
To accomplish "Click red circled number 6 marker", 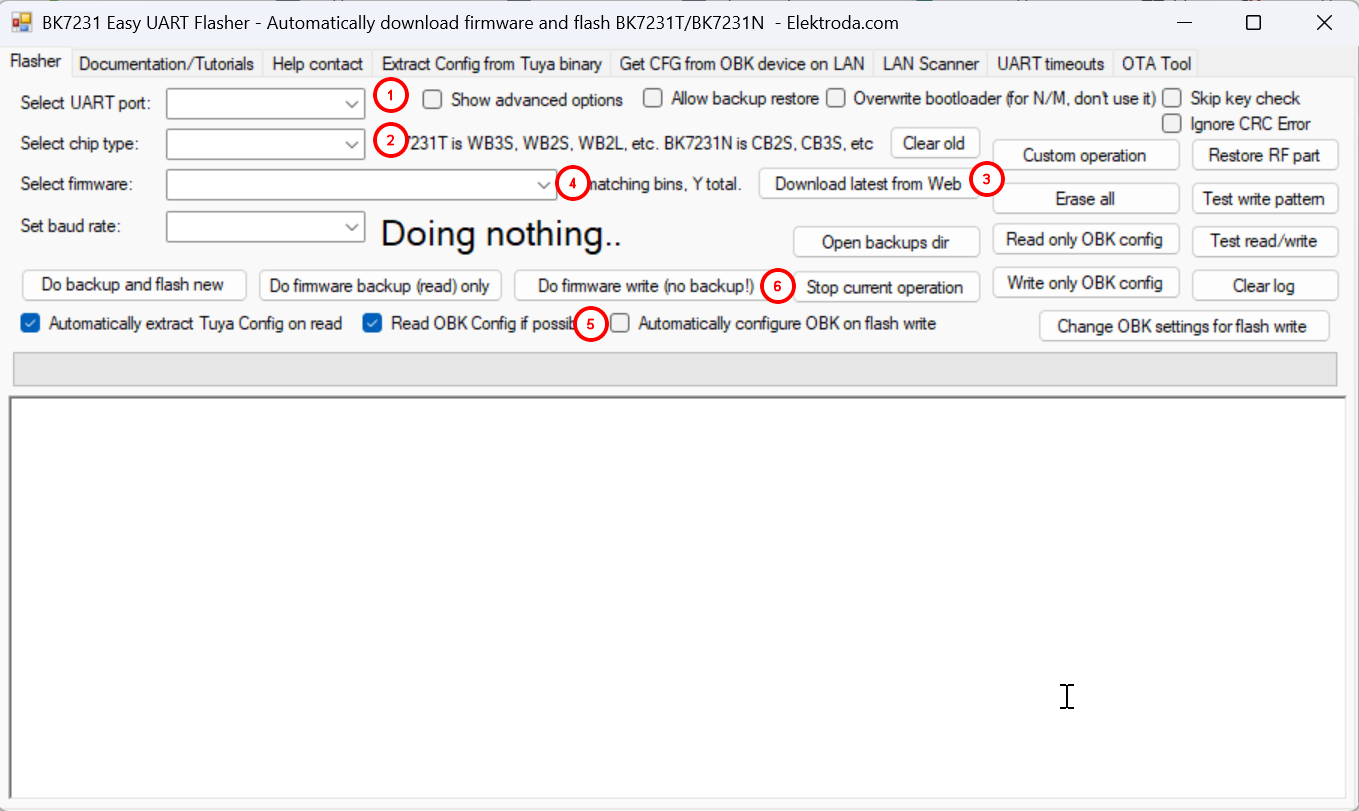I will [777, 285].
